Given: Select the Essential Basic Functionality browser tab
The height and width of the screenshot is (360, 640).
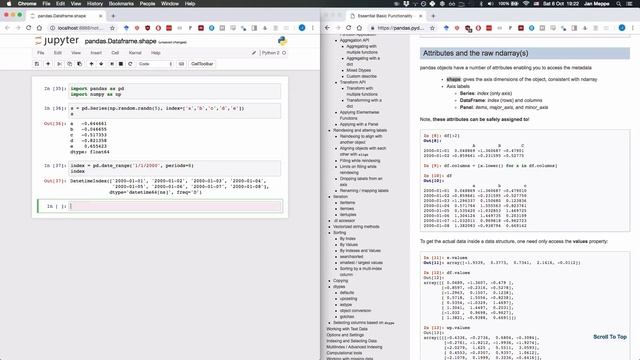Looking at the screenshot, I should click(386, 16).
